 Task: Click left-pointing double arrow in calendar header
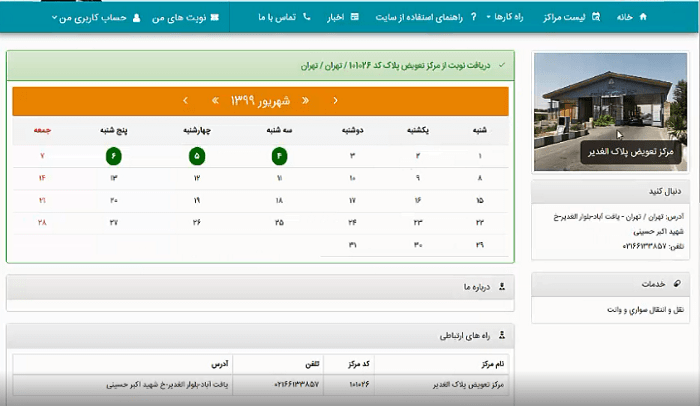pos(215,101)
